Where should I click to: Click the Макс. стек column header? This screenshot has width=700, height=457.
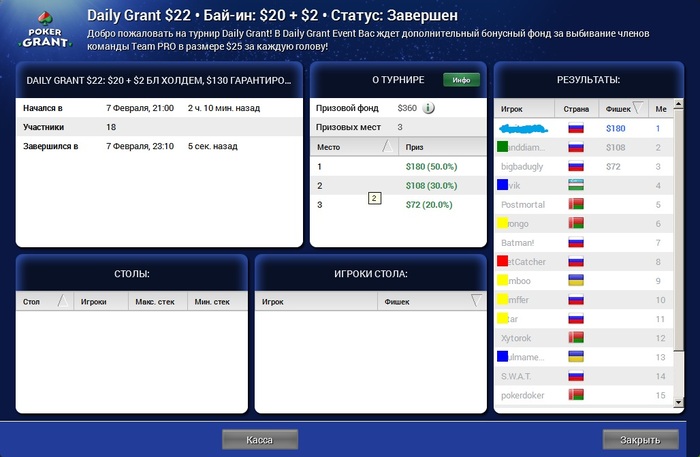155,302
